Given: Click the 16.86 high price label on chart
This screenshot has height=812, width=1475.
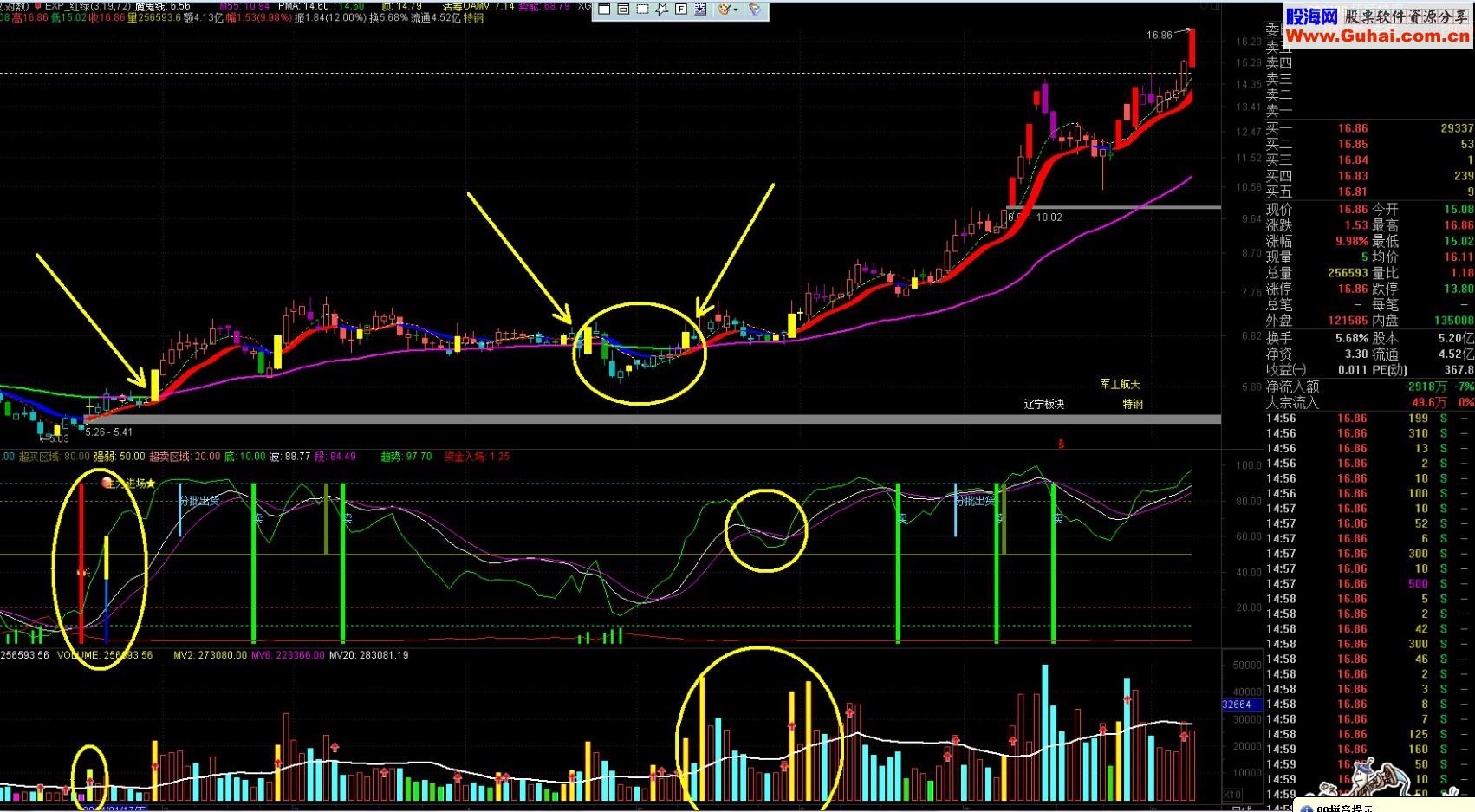Looking at the screenshot, I should [1159, 36].
